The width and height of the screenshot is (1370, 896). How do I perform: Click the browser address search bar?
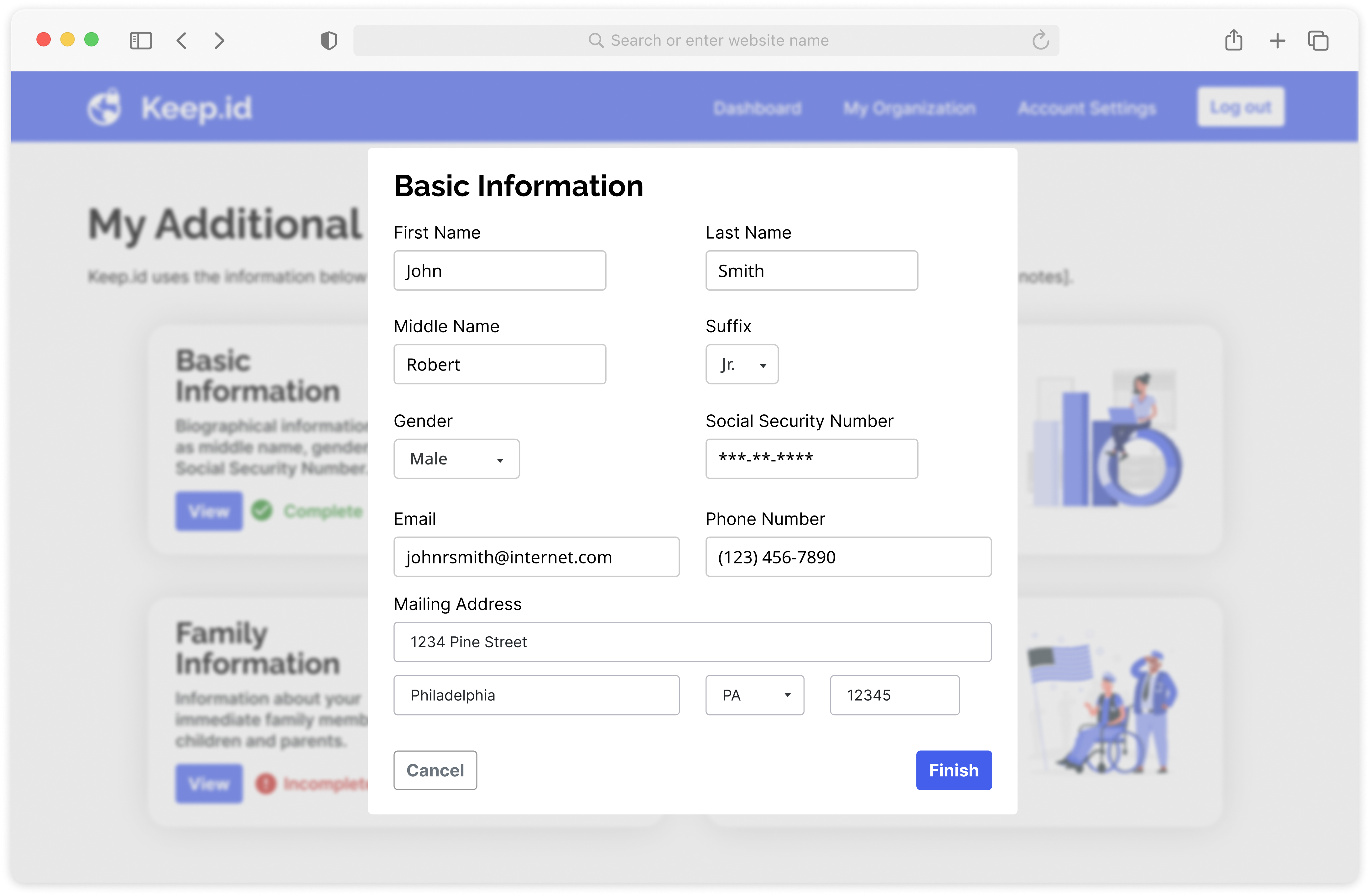click(x=706, y=40)
